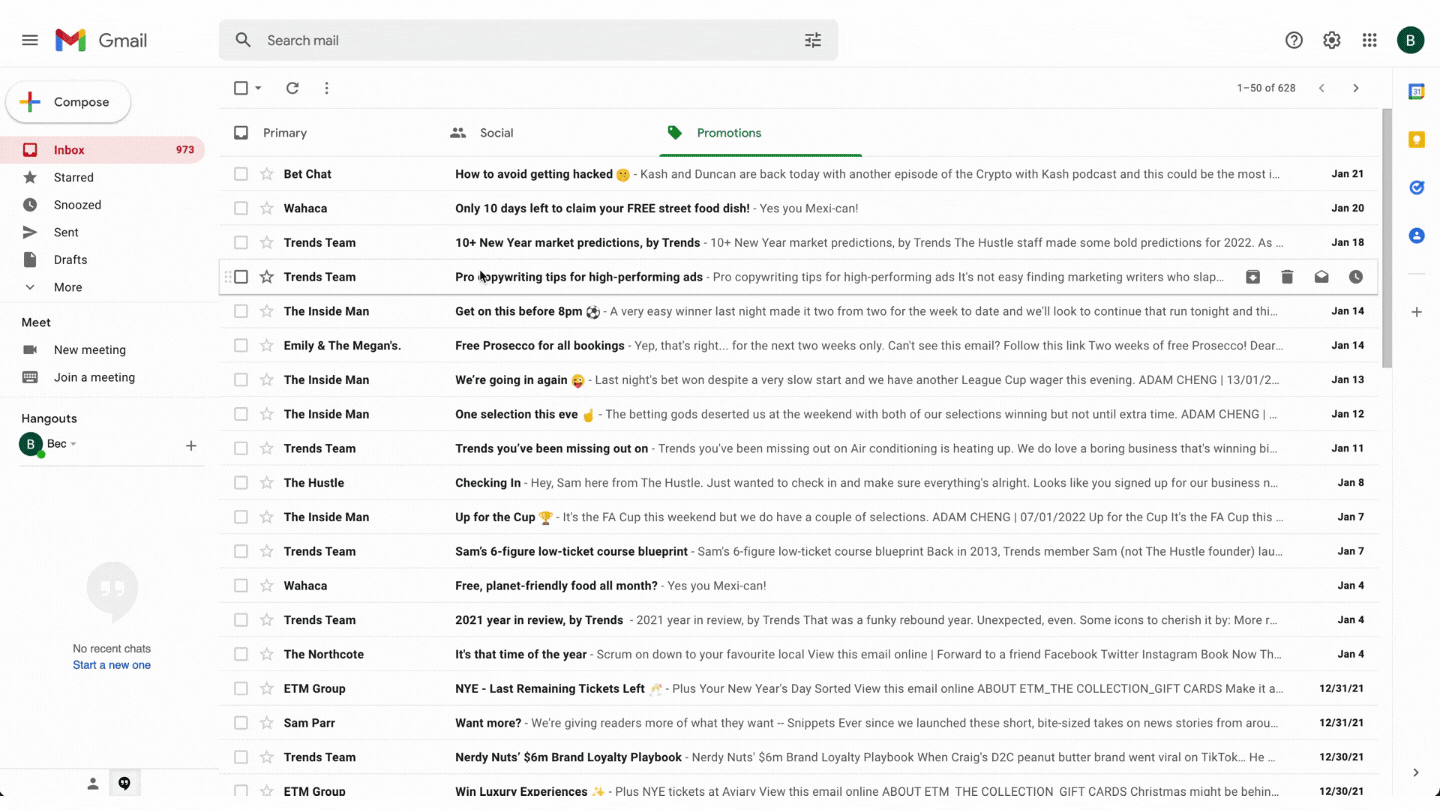Open Google account avatar B
This screenshot has width=1440, height=810.
(1411, 40)
